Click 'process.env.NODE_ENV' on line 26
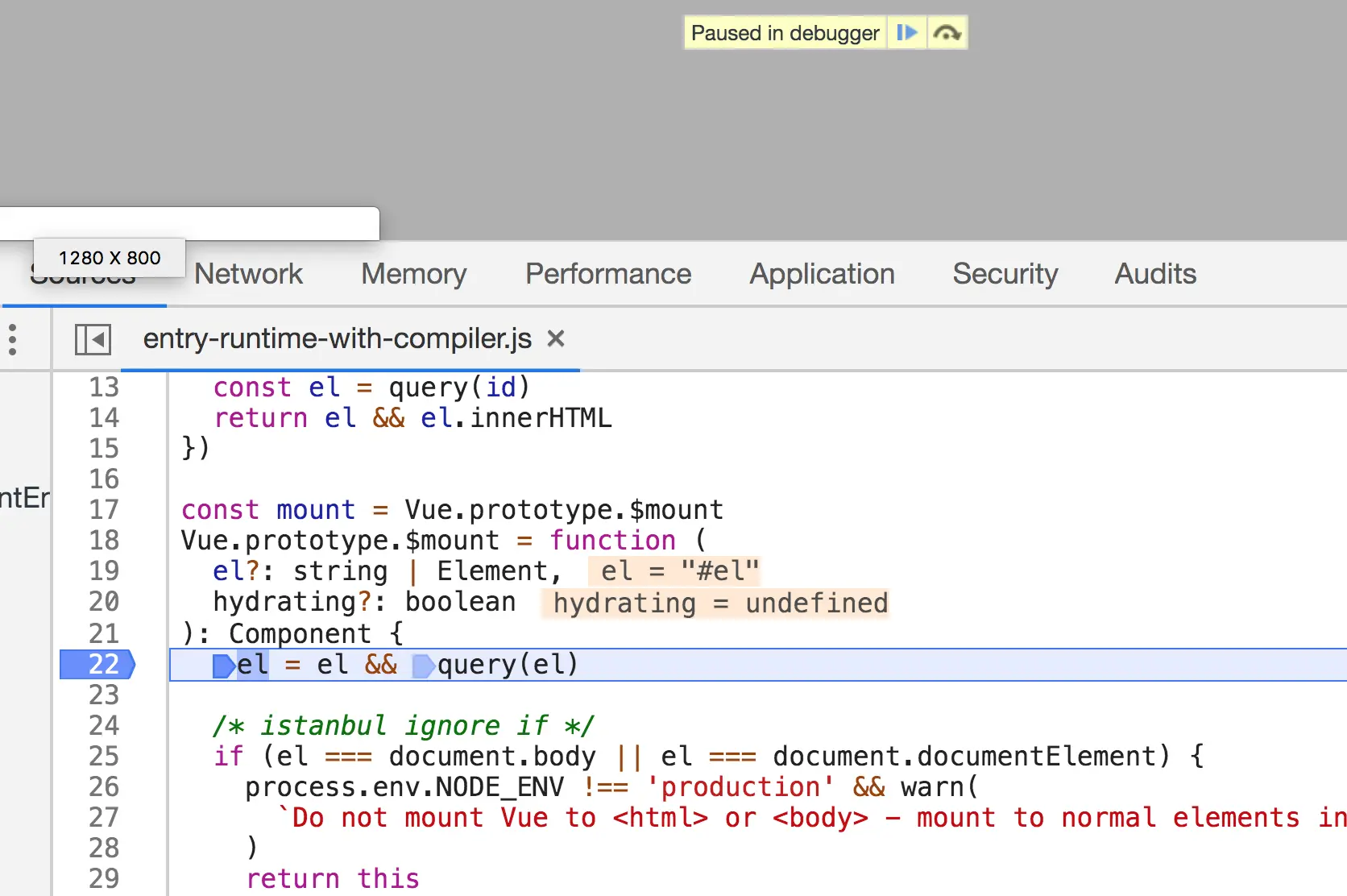The width and height of the screenshot is (1347, 896). pos(404,787)
